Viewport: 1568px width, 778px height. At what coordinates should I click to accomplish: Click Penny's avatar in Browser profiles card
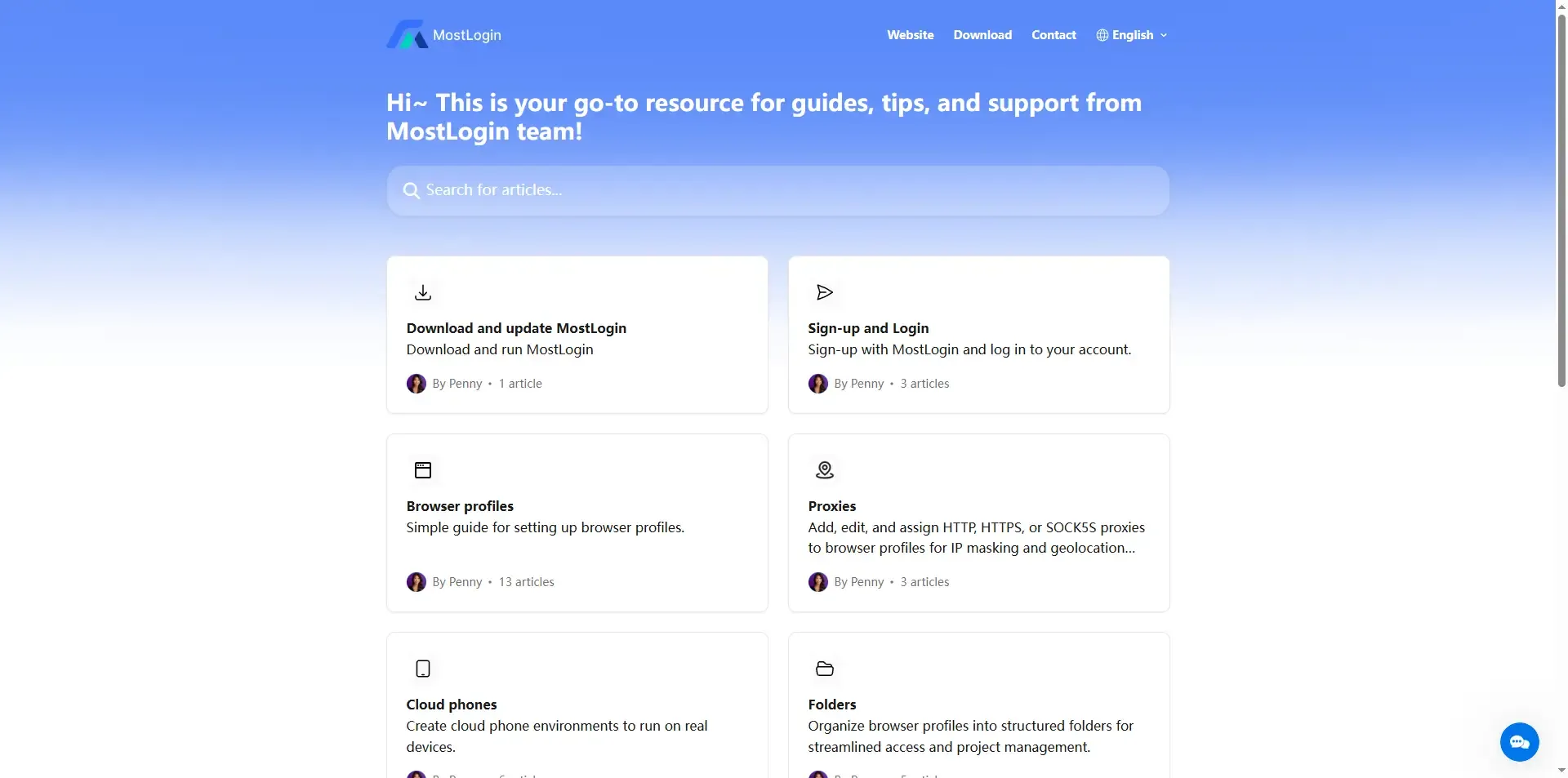pyautogui.click(x=416, y=582)
